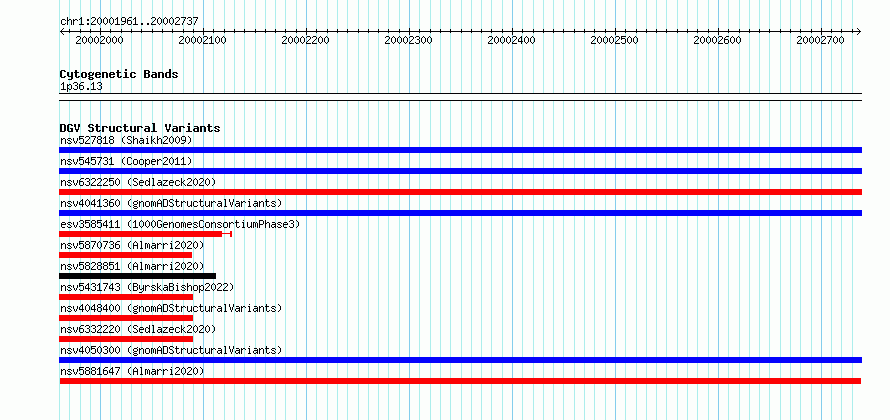Open variant label nsv5431743 (ByrskaBishop2022)
Image resolution: width=890 pixels, height=420 pixels.
147,287
